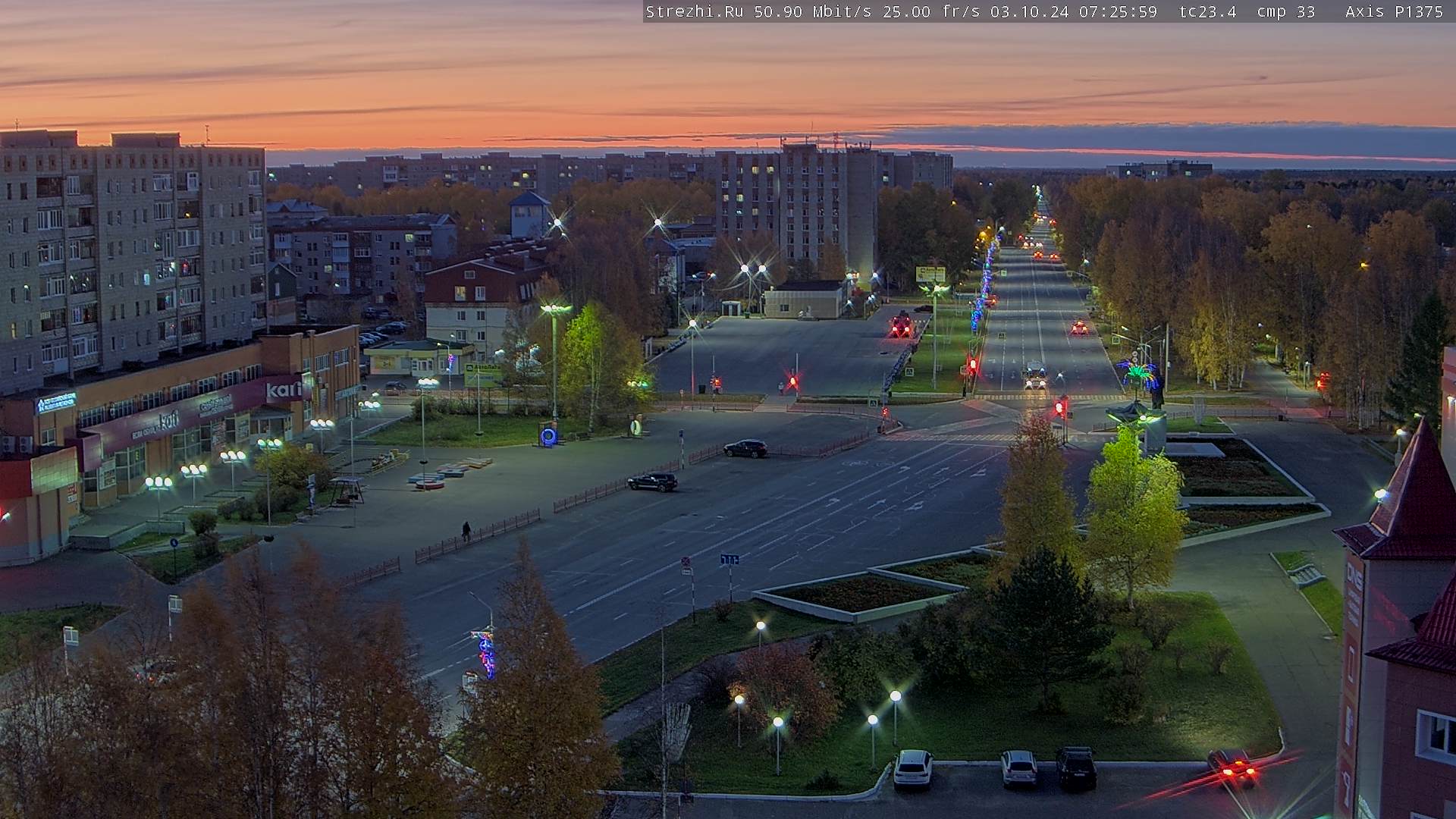Click the cmp 33 compression value
The height and width of the screenshot is (819, 1456).
(1286, 11)
